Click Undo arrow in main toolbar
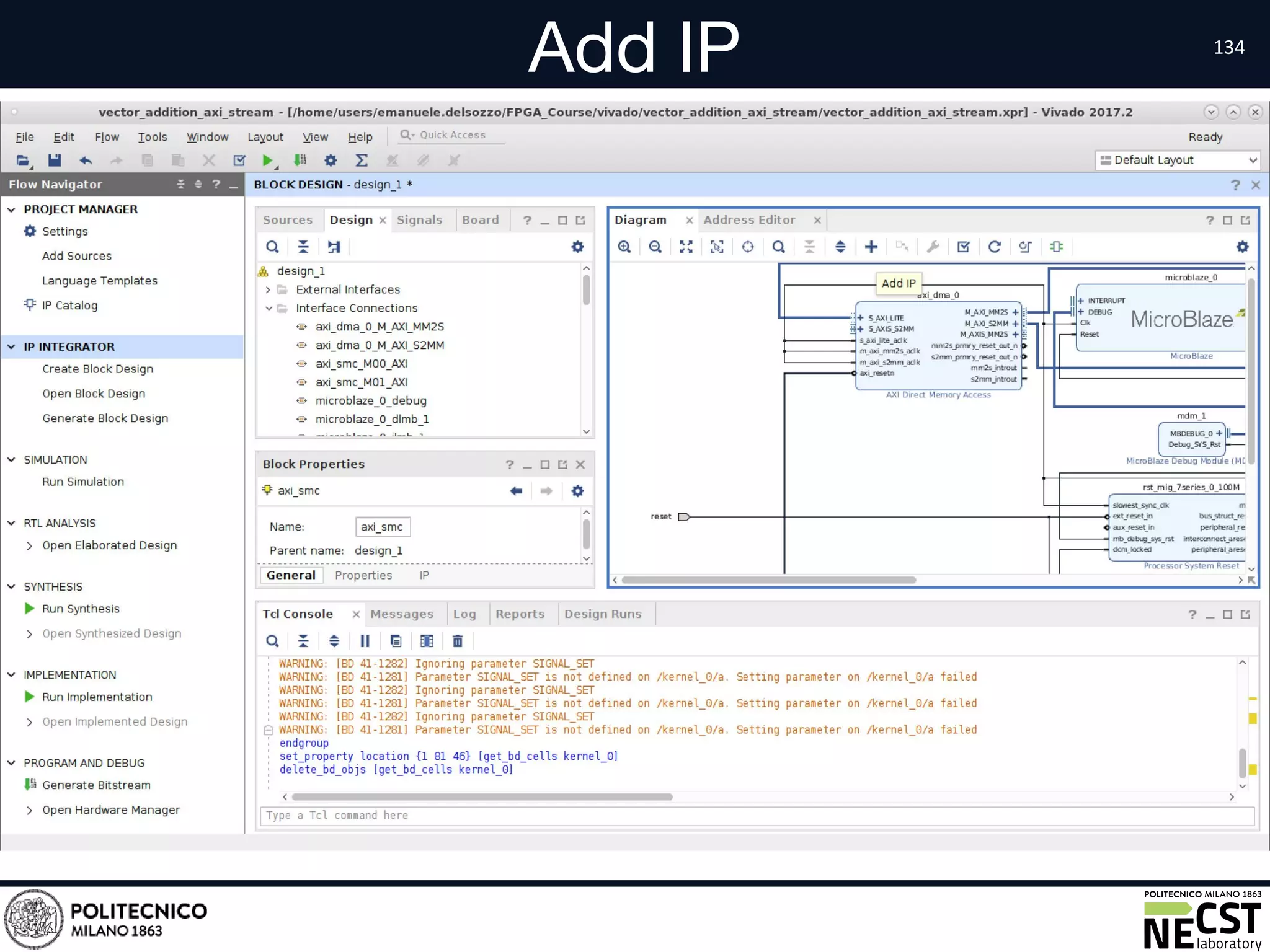This screenshot has height=952, width=1270. 86,161
